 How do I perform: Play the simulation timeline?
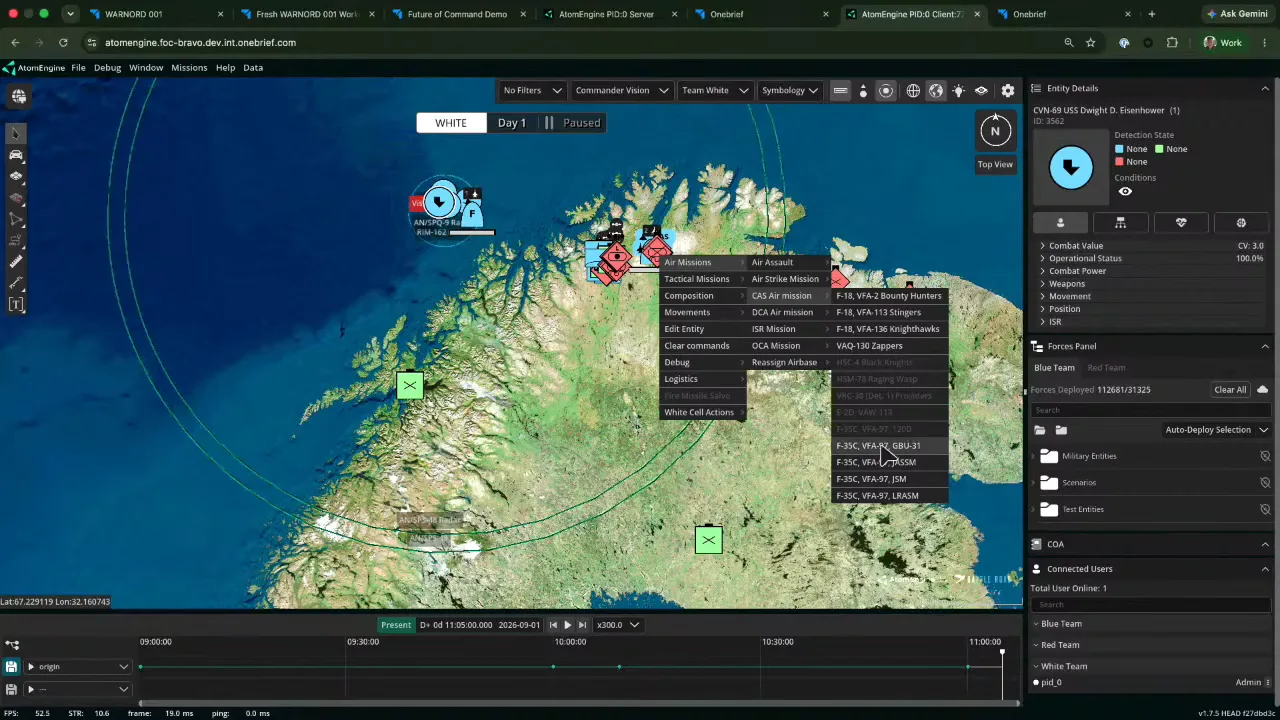pos(568,625)
